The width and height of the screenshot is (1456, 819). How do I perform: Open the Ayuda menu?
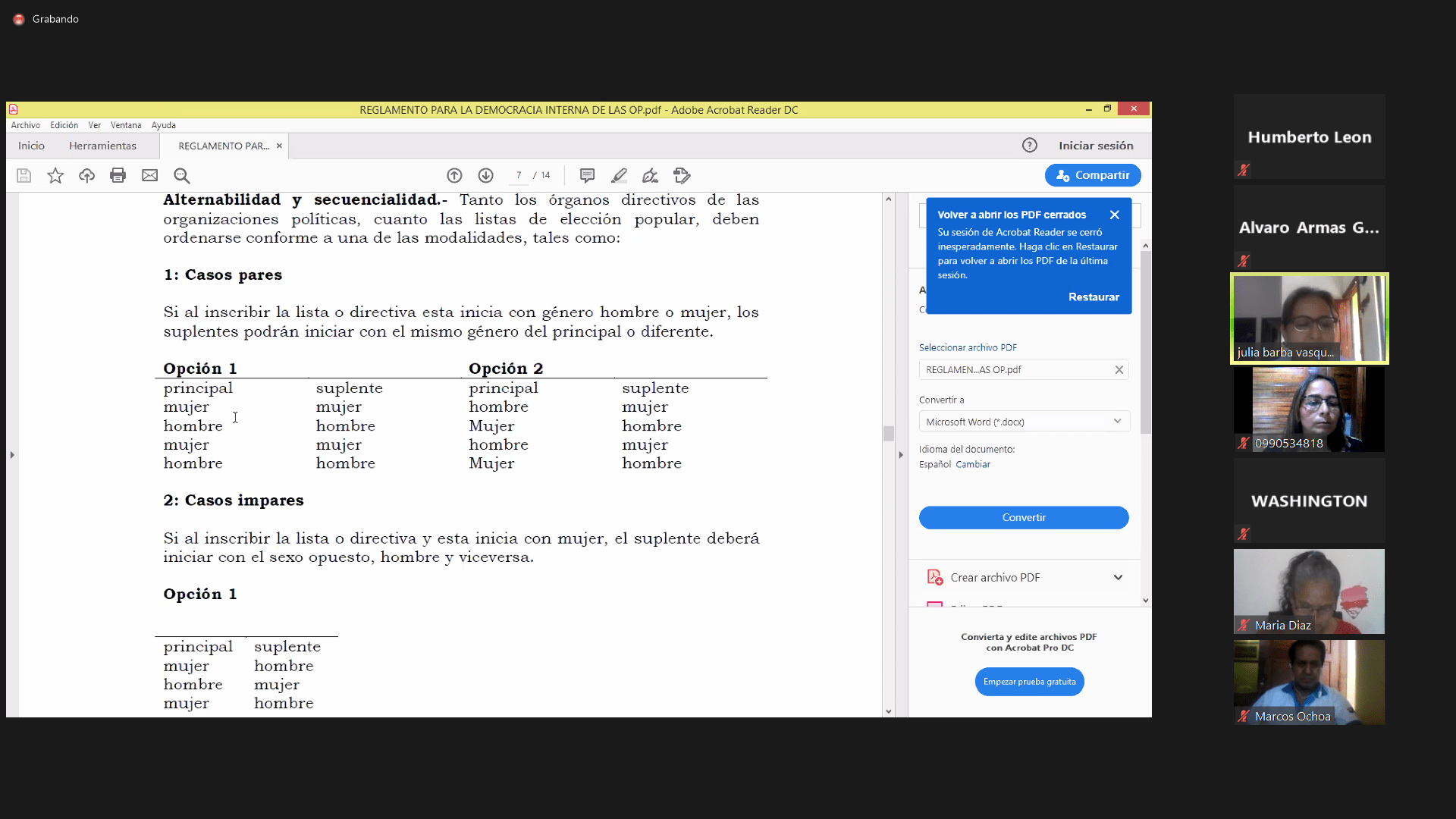point(164,125)
